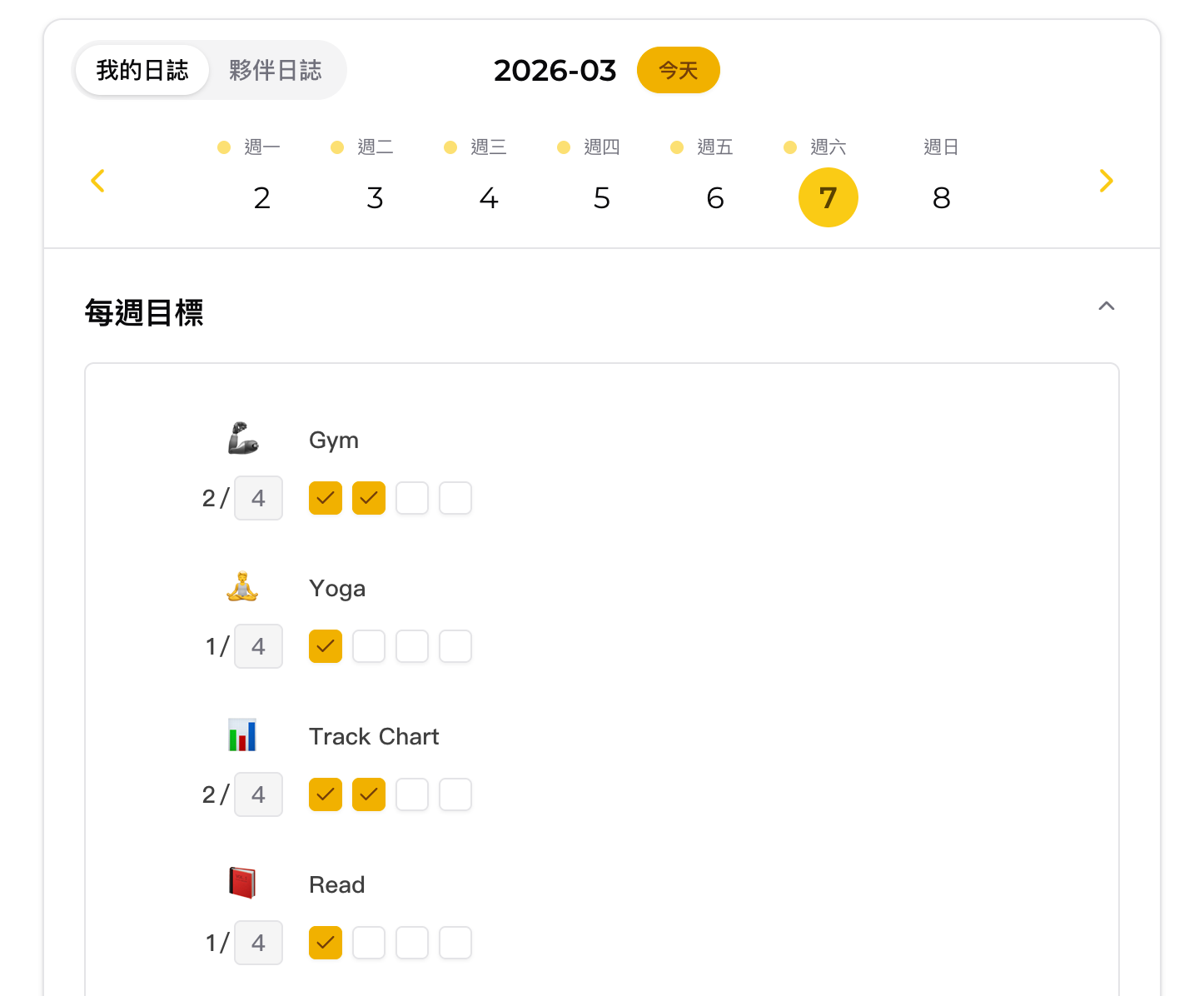1204x996 pixels.
Task: Check the fourth Track Chart checkbox
Action: pos(455,794)
